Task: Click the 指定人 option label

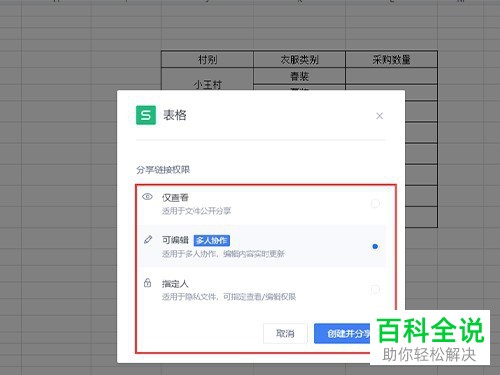Action: tap(175, 284)
